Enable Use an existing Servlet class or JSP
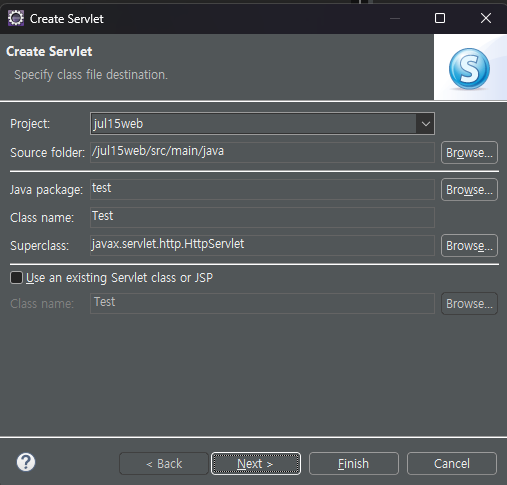The width and height of the screenshot is (507, 485). pyautogui.click(x=16, y=277)
